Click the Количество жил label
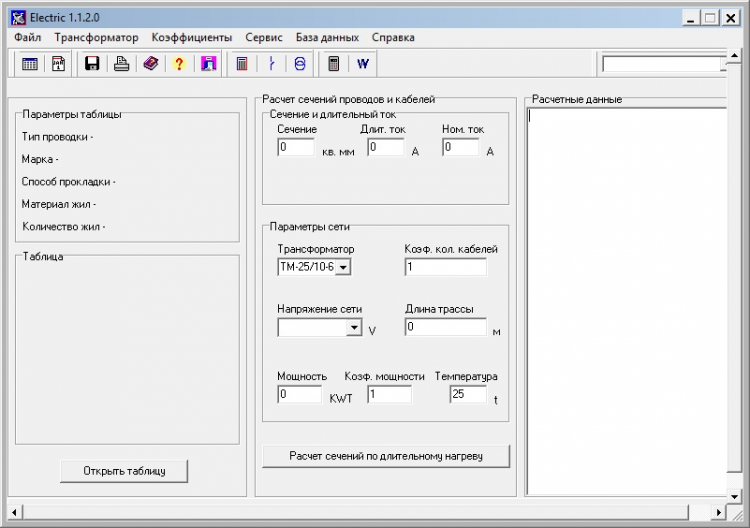The height and width of the screenshot is (528, 750). [x=63, y=227]
